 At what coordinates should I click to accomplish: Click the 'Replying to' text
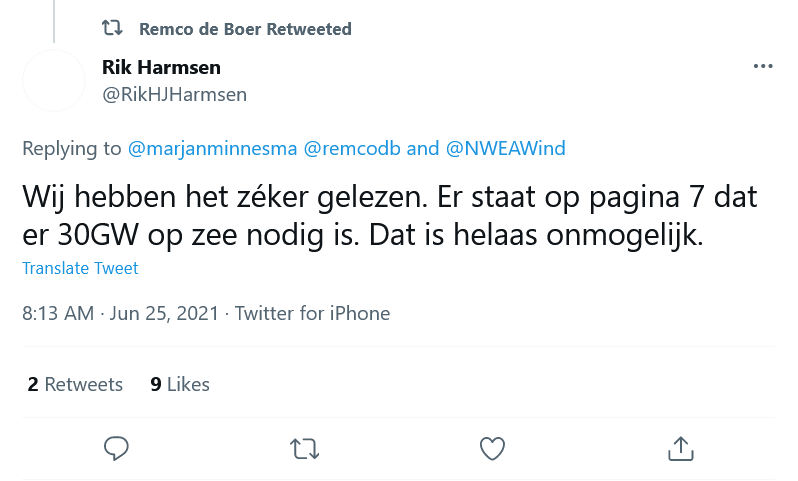click(x=71, y=149)
